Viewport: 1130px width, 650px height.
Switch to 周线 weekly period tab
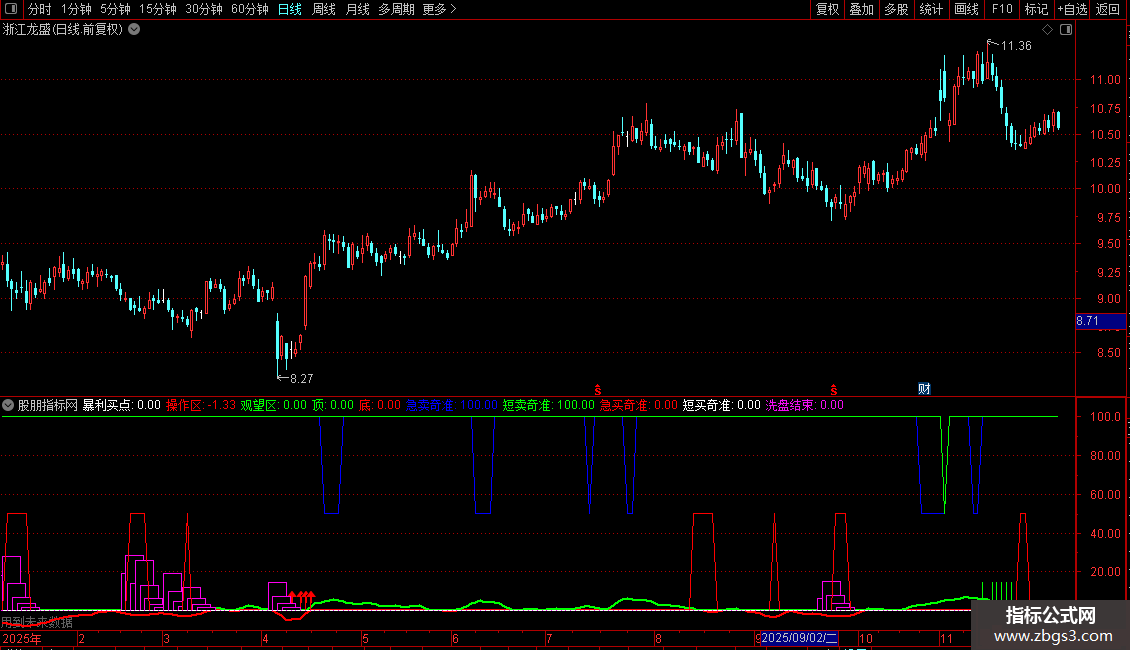tap(324, 9)
